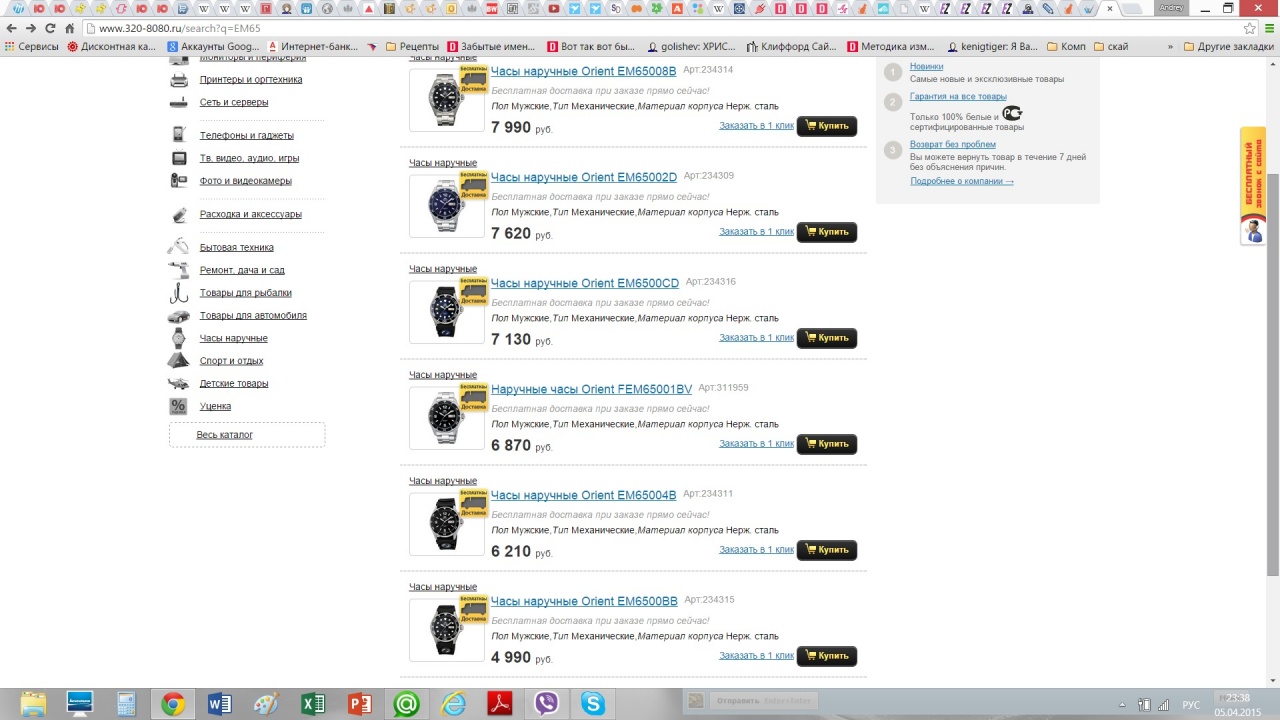
Task: Click the car icon for Товары для автомобиля
Action: [x=179, y=316]
